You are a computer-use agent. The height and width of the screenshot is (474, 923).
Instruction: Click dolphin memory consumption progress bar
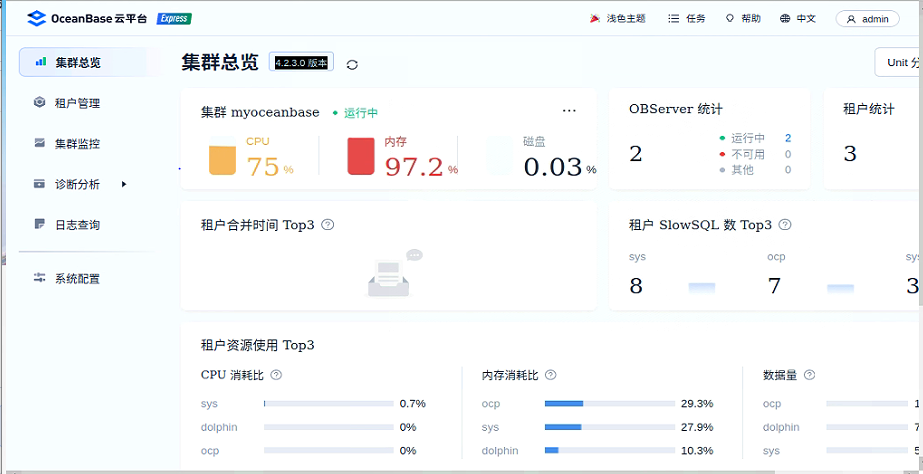[610, 450]
